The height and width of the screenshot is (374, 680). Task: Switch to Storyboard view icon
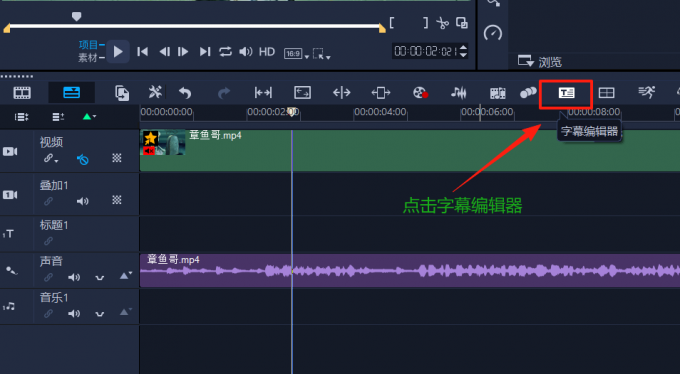[22, 92]
